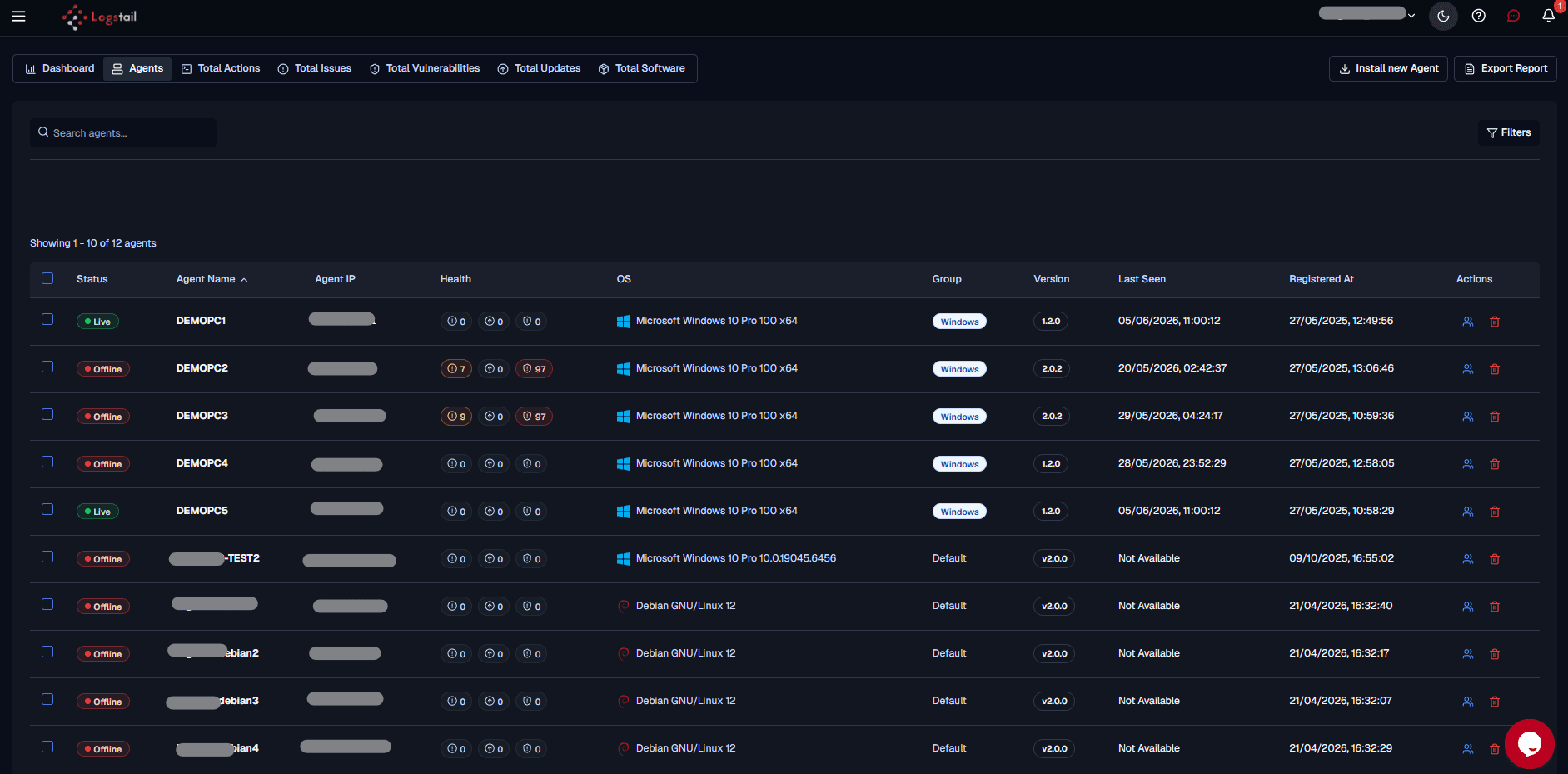Toggle the select-all agents checkbox
Viewport: 1568px width, 774px height.
pos(47,278)
